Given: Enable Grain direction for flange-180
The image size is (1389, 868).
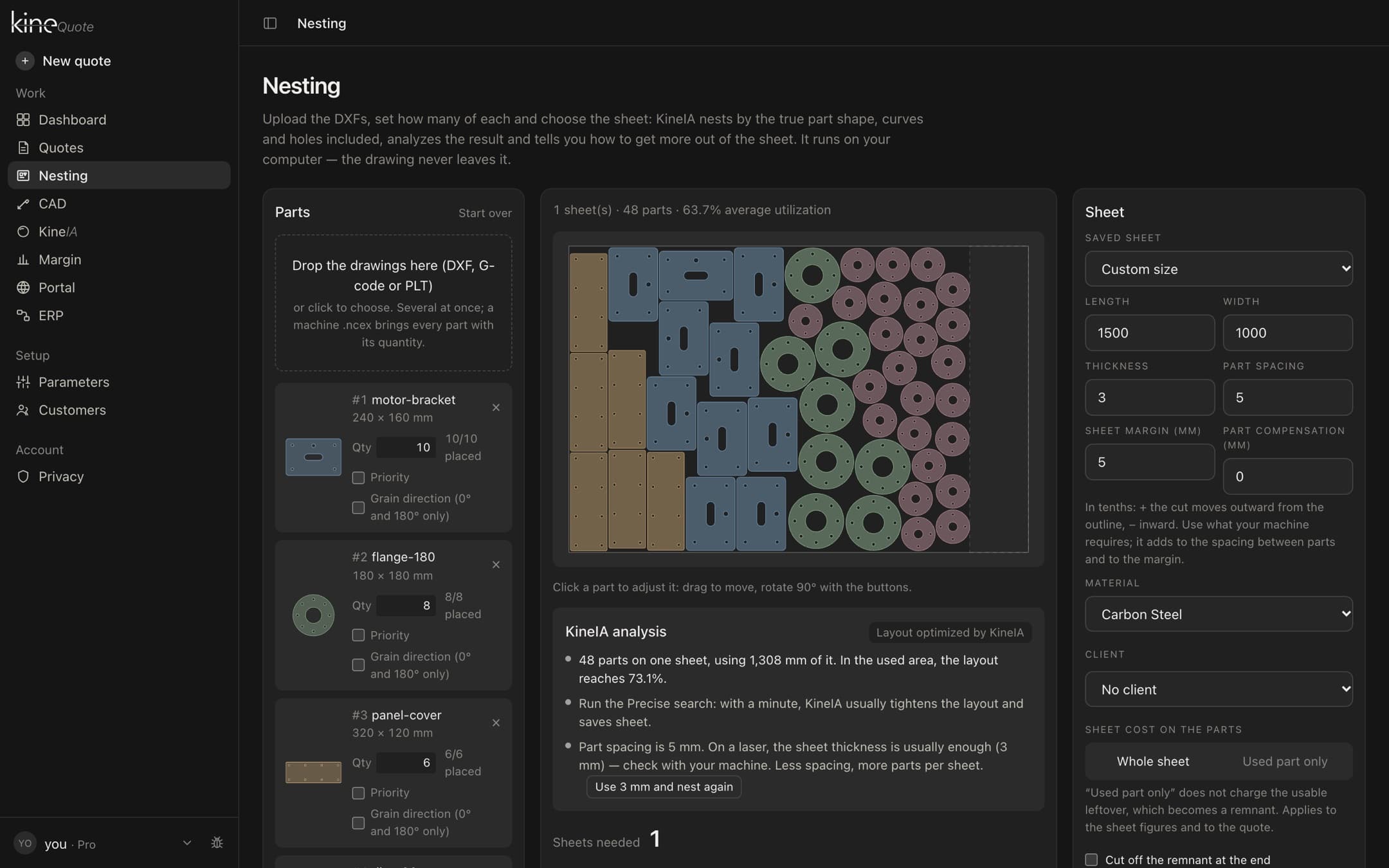Looking at the screenshot, I should (x=358, y=665).
